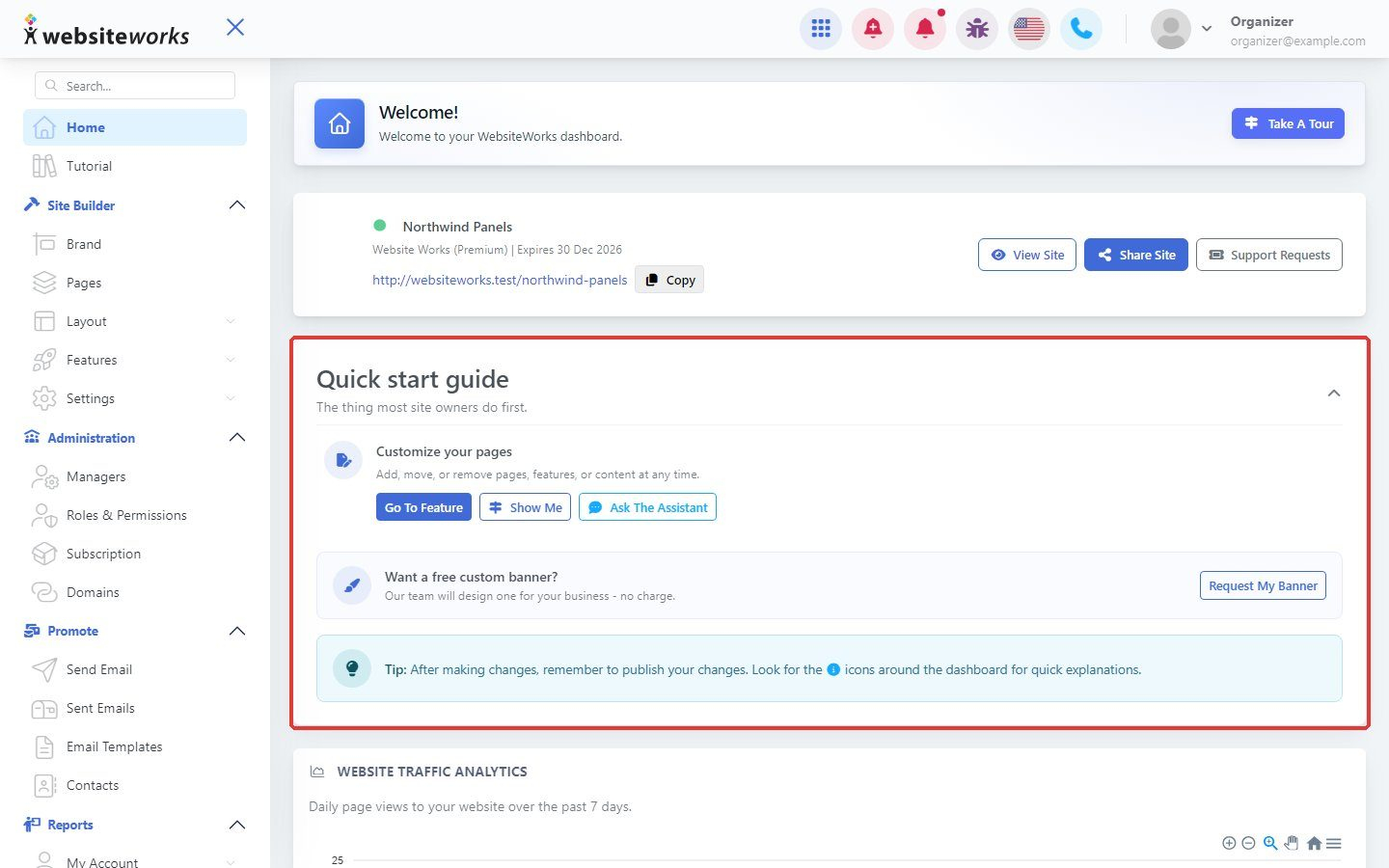This screenshot has height=868, width=1389.
Task: Open the apps grid icon in header
Action: [x=821, y=29]
